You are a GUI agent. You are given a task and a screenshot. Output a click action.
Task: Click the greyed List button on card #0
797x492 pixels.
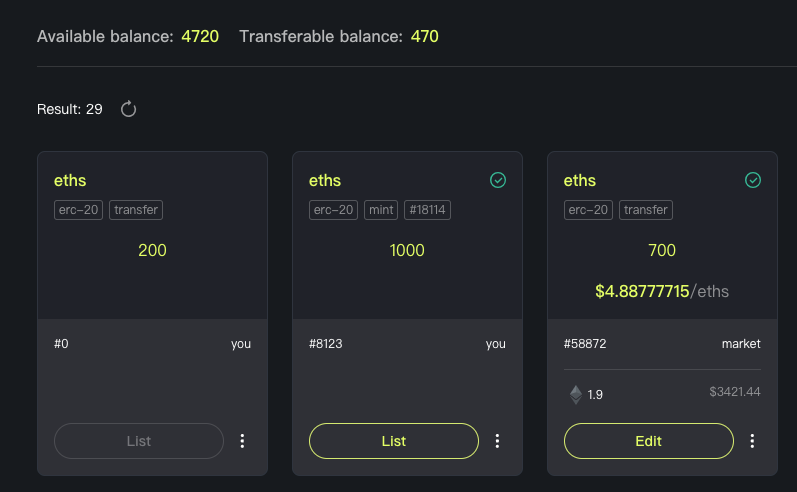tap(139, 441)
